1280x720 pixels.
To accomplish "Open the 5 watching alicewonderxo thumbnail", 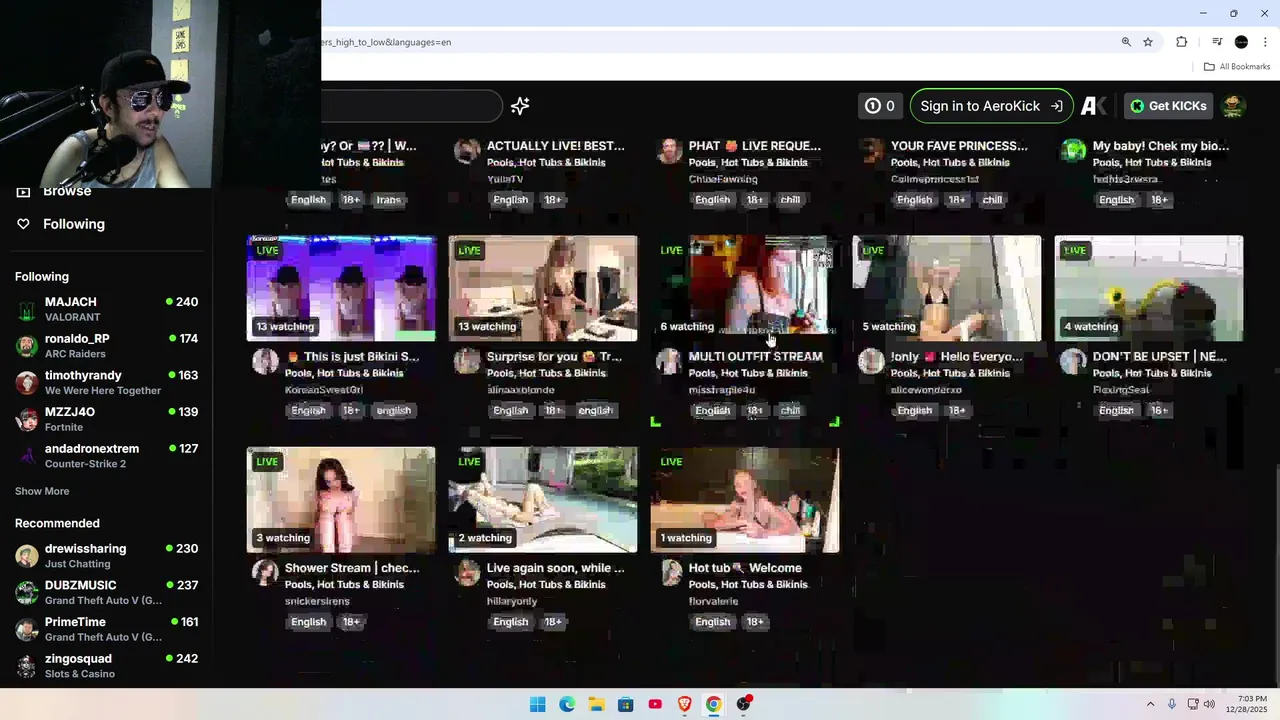I will tap(947, 289).
